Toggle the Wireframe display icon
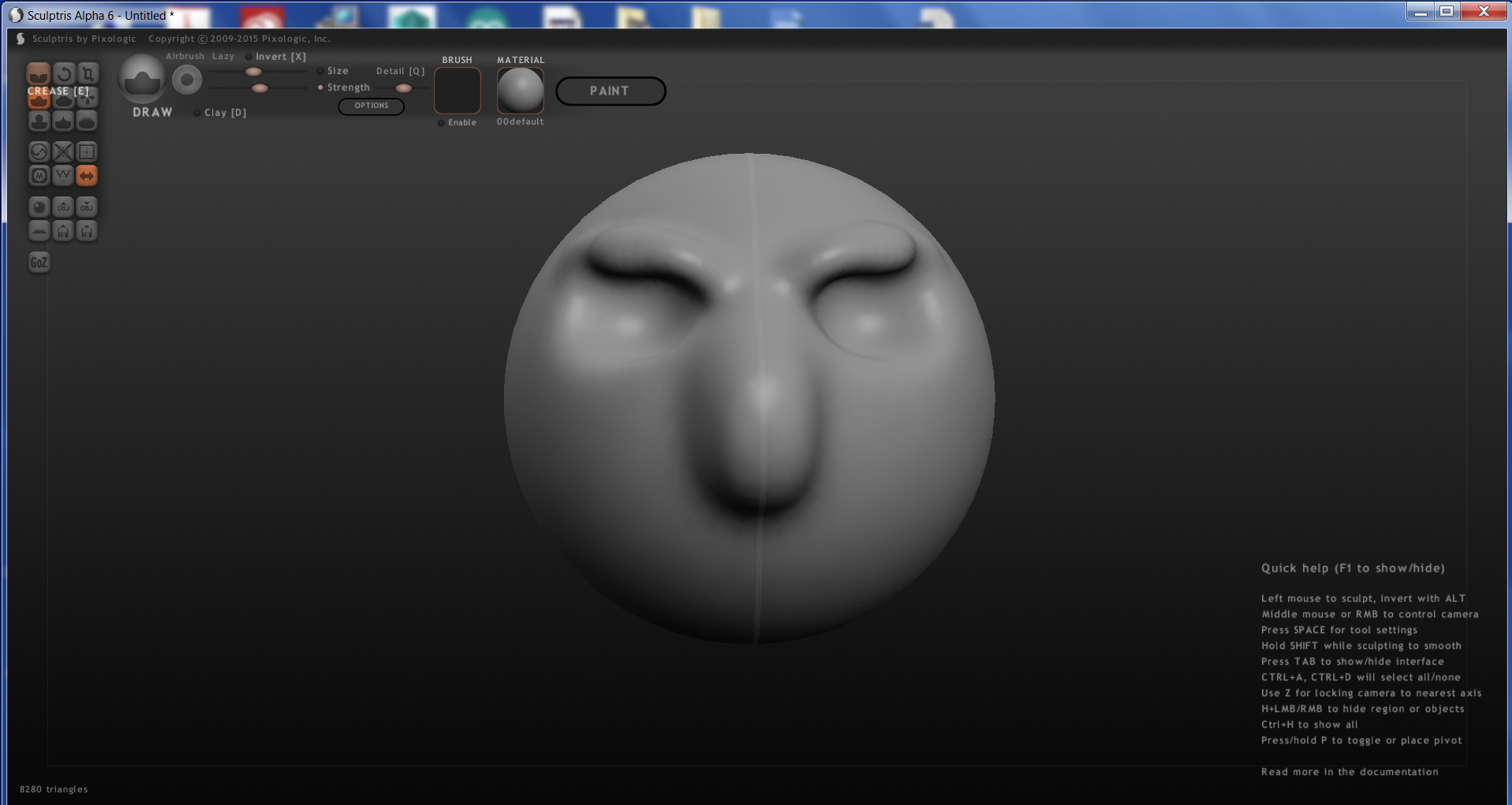1512x805 pixels. (x=64, y=175)
